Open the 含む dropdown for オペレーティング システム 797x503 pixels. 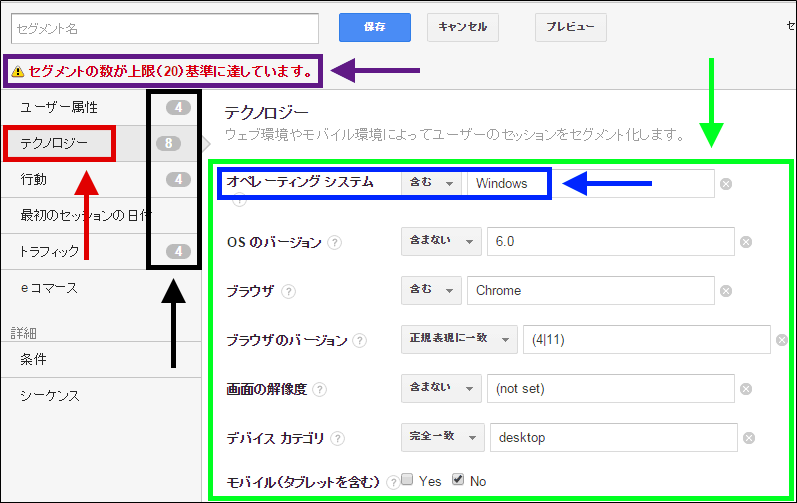pos(430,184)
